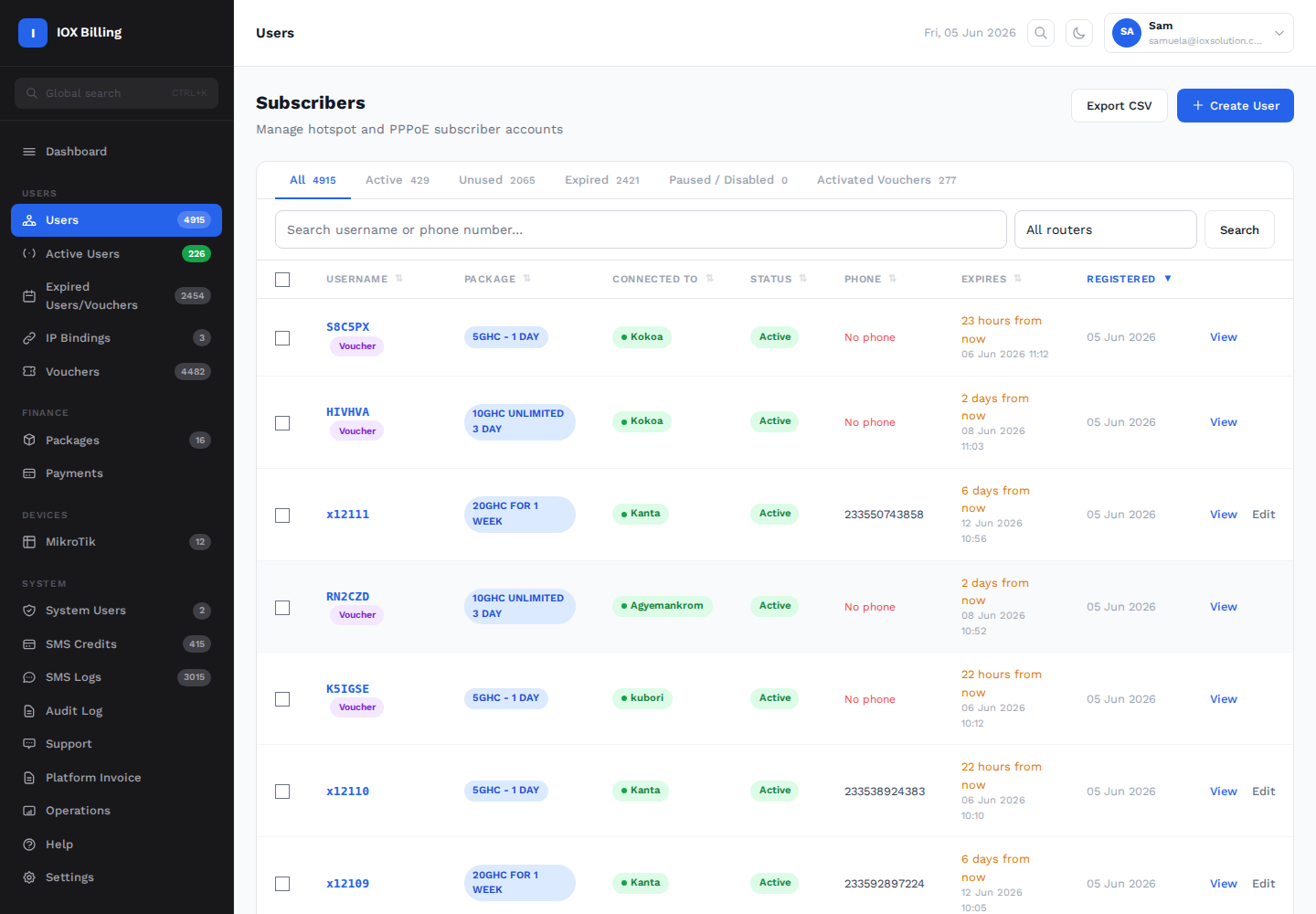Viewport: 1316px width, 914px height.
Task: Open Audit Log document icon
Action: click(29, 711)
